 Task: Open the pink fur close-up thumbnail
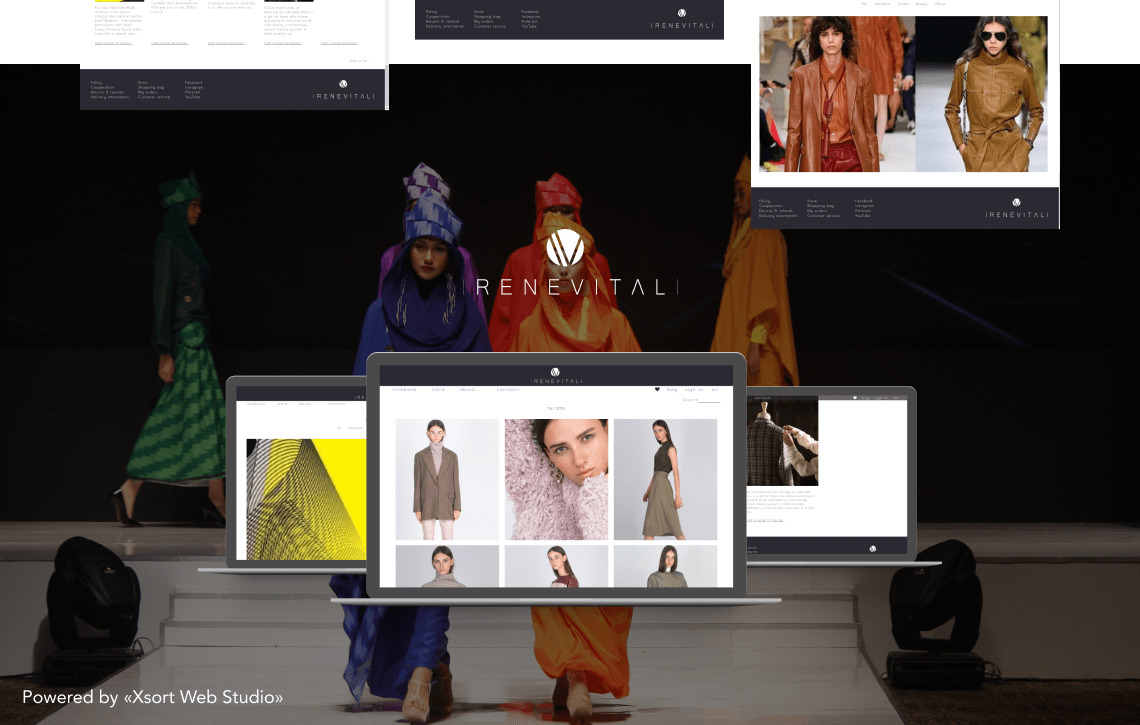click(556, 479)
